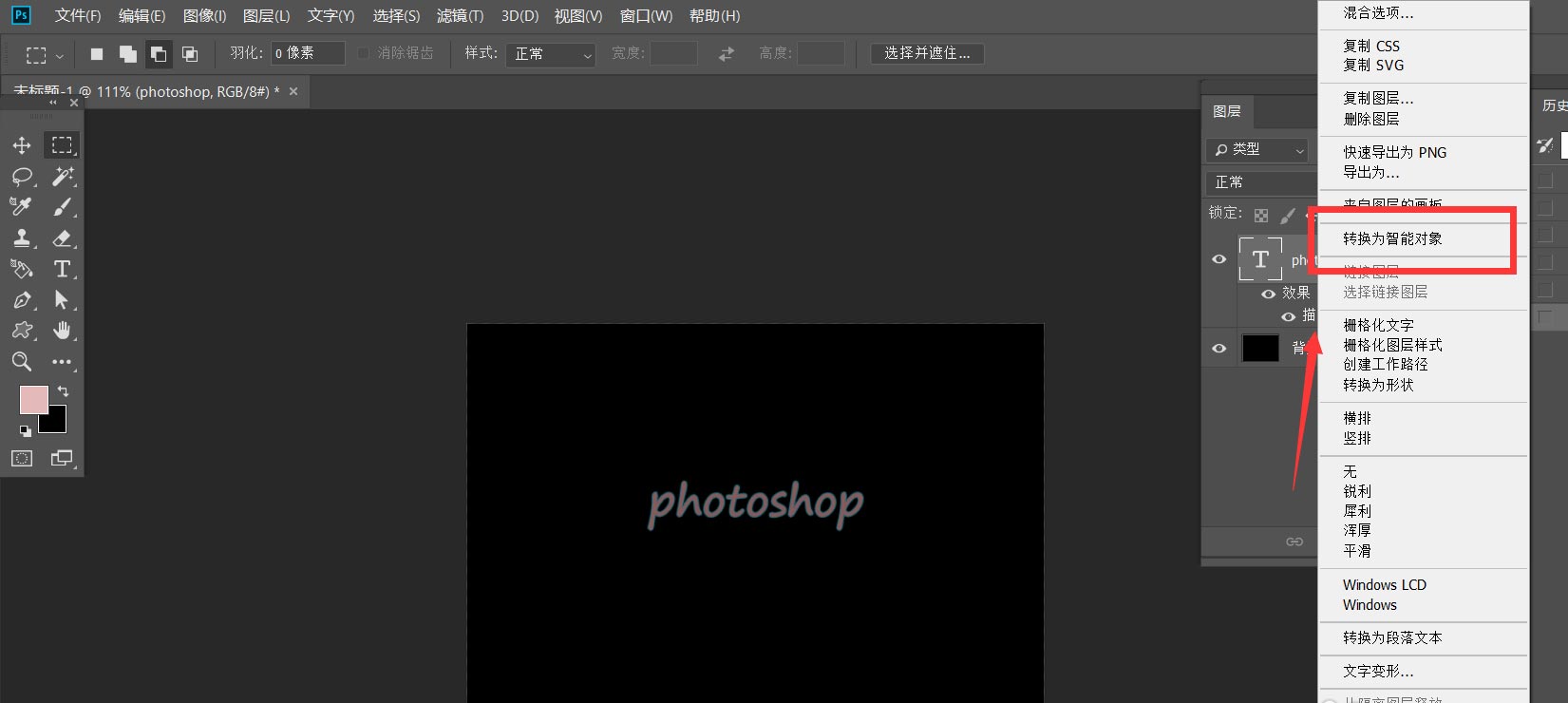Select the Zoom magnifier tool

pyautogui.click(x=22, y=362)
